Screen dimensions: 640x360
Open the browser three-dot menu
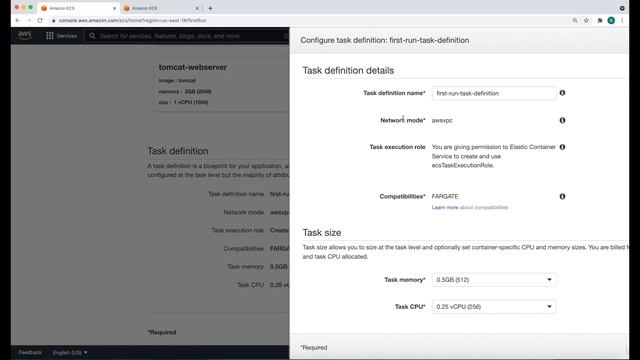622,20
